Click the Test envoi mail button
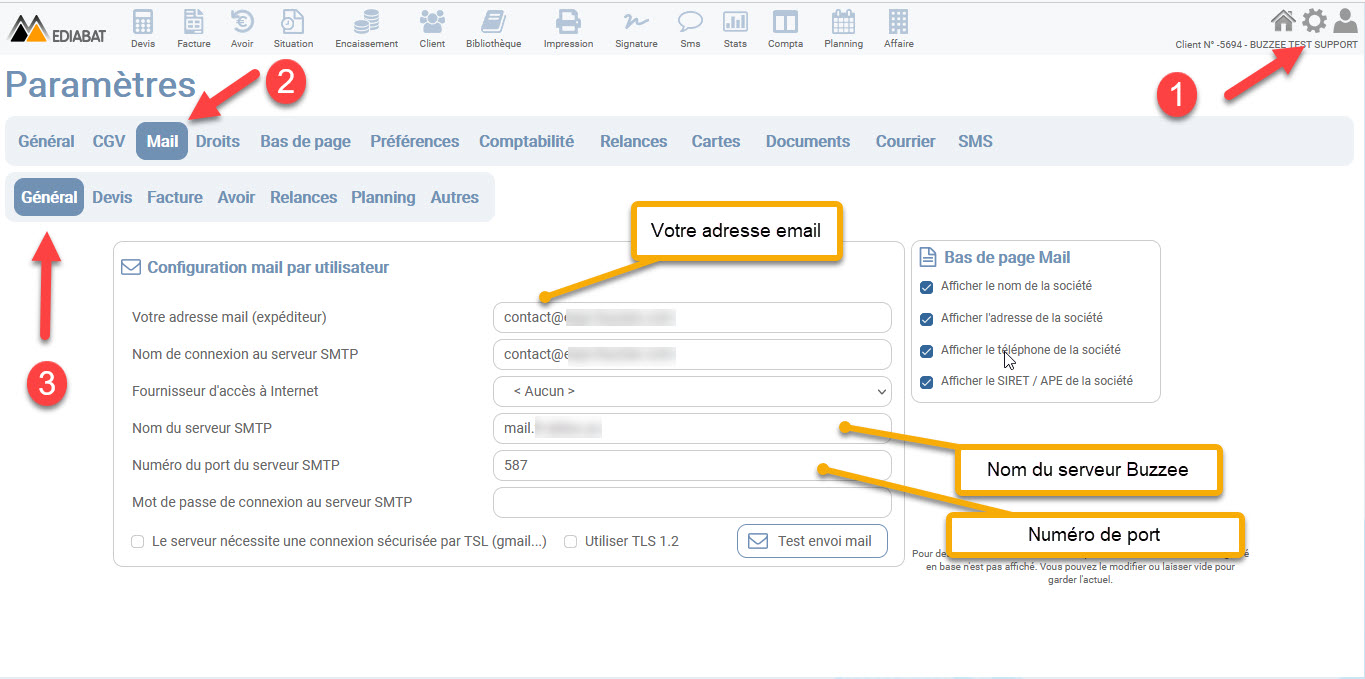Screen dimensions: 1365x679 tap(812, 541)
